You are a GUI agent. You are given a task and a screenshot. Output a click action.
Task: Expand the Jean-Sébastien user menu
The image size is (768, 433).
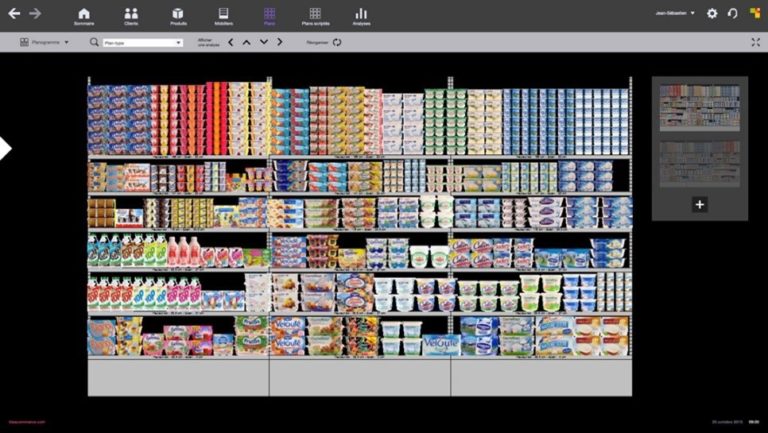[x=675, y=14]
